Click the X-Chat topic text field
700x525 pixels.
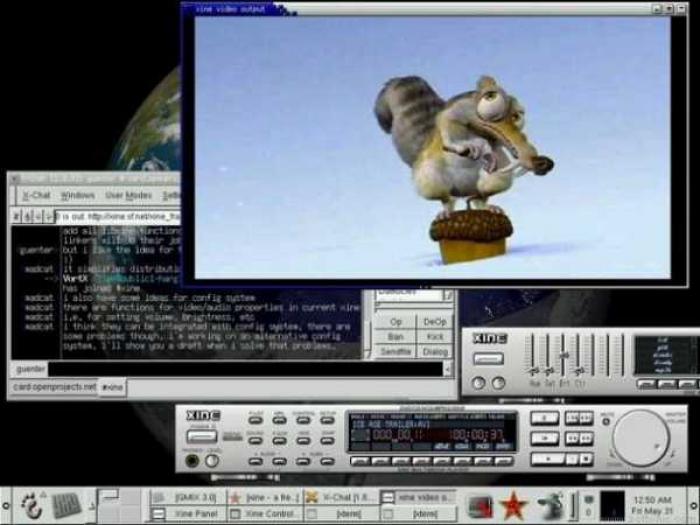click(x=119, y=217)
